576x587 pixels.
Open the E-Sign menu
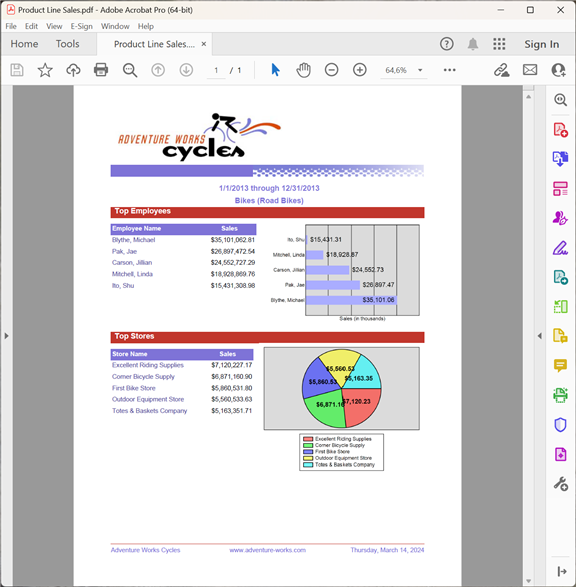click(x=82, y=26)
